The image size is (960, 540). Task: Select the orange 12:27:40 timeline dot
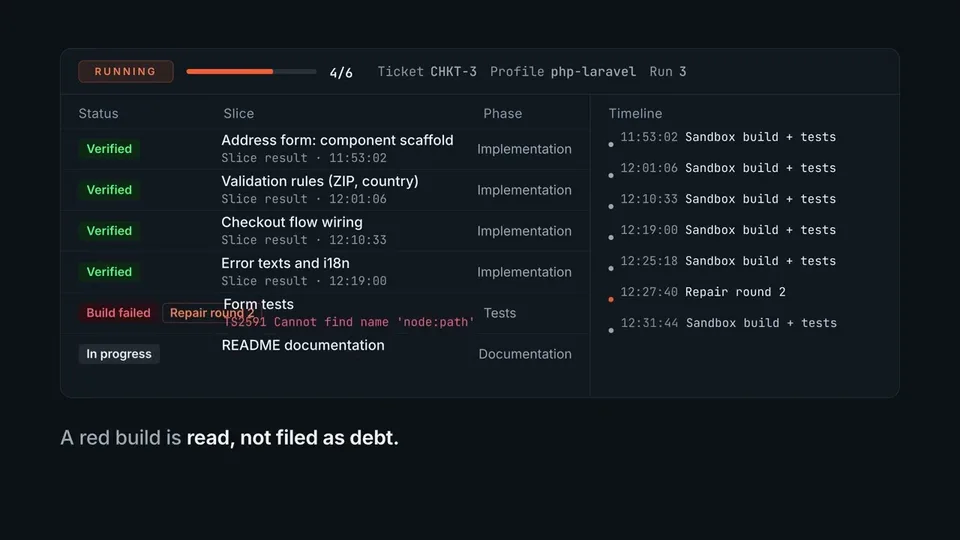[x=611, y=299]
